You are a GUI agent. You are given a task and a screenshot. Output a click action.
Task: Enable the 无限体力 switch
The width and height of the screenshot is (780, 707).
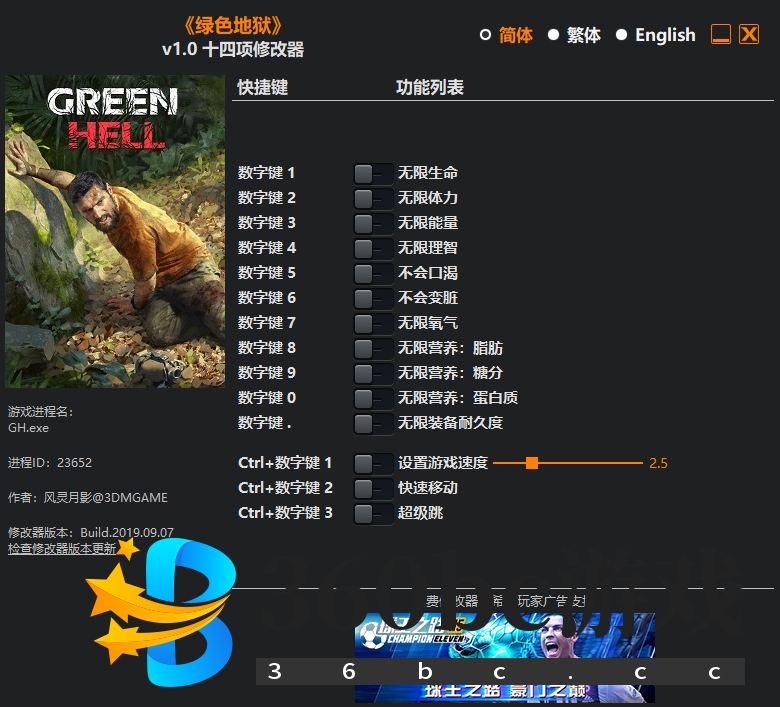[x=373, y=199]
